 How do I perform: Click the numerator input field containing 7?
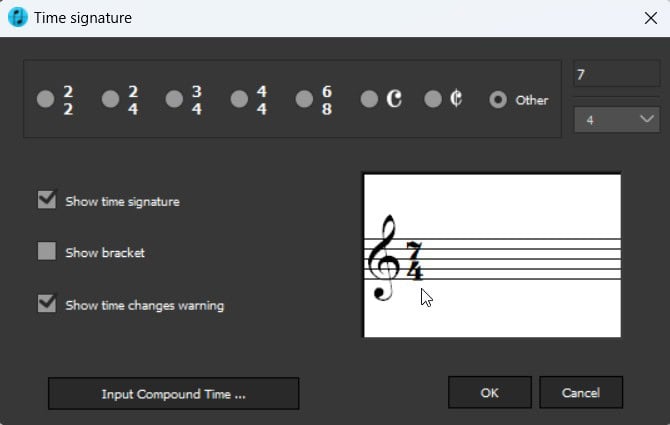click(616, 76)
